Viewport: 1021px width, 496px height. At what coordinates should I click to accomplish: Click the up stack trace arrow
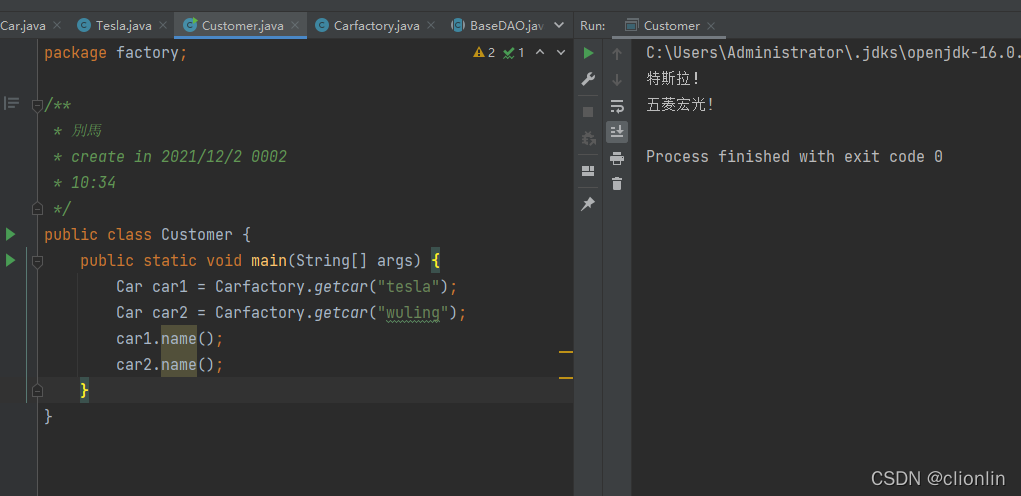[x=617, y=53]
